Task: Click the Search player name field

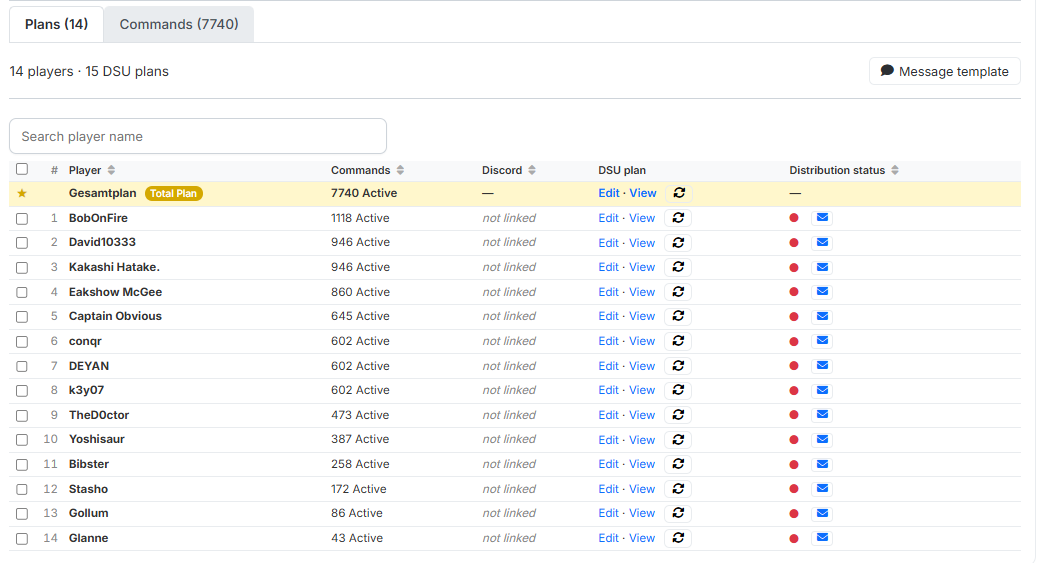Action: point(198,137)
